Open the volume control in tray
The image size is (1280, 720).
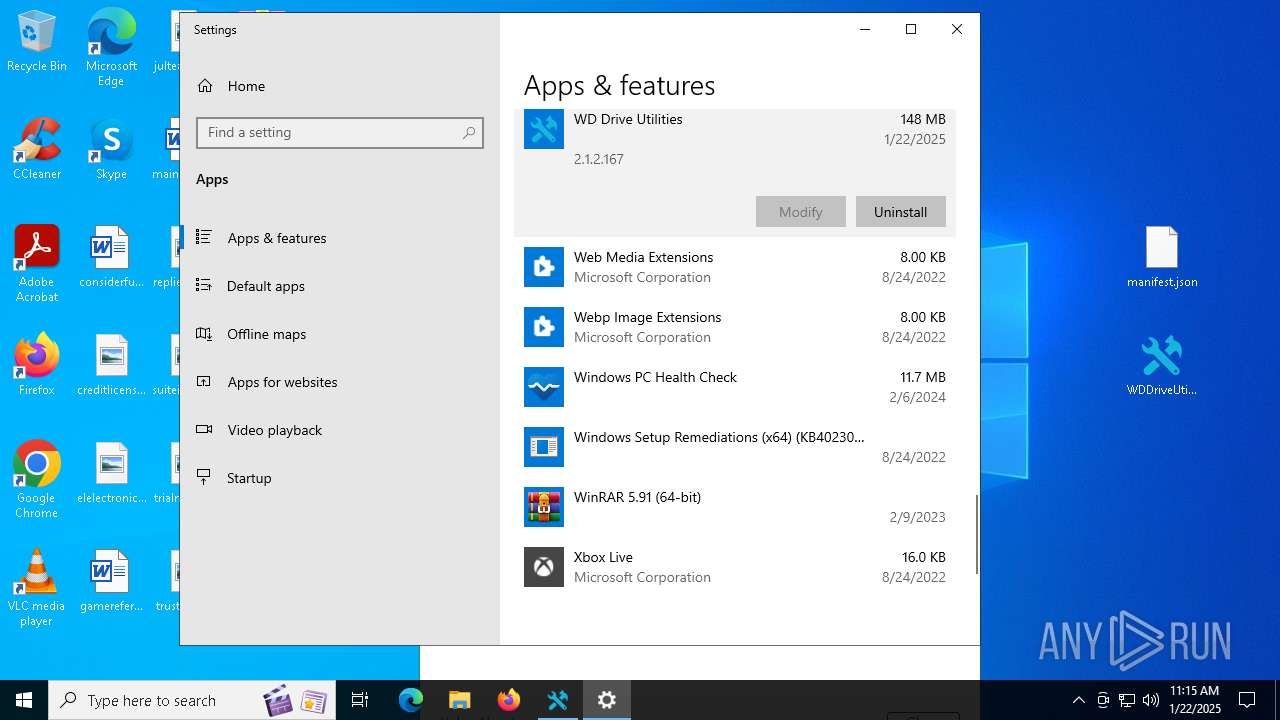pos(1151,700)
